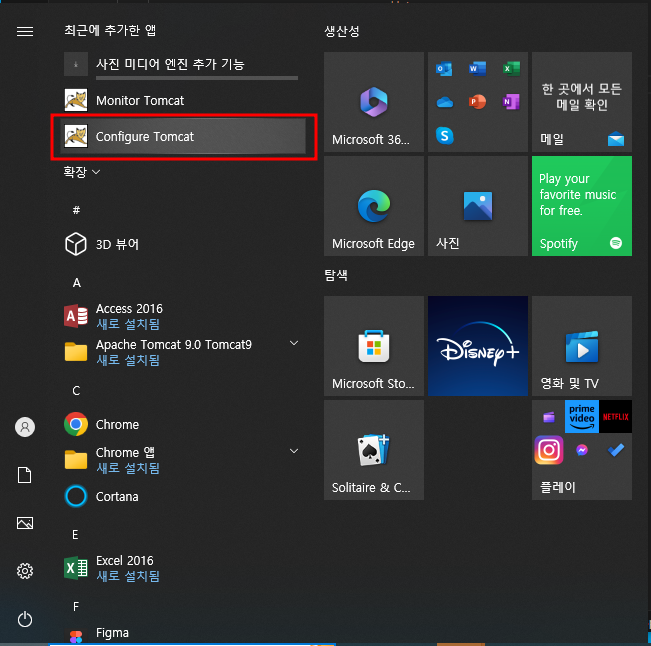The image size is (651, 646).
Task: Open Excel icon in Office tile
Action: 511,69
